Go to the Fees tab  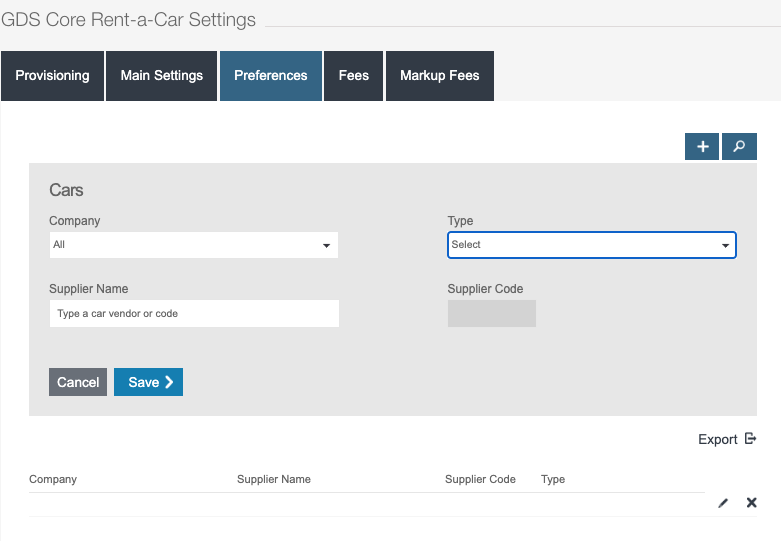354,76
